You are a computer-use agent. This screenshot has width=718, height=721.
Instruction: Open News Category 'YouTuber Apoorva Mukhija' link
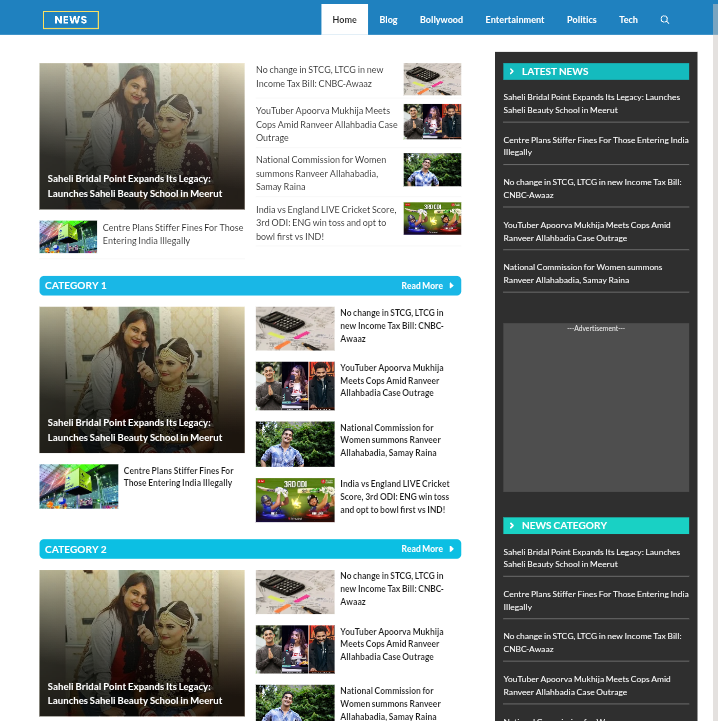(x=587, y=685)
